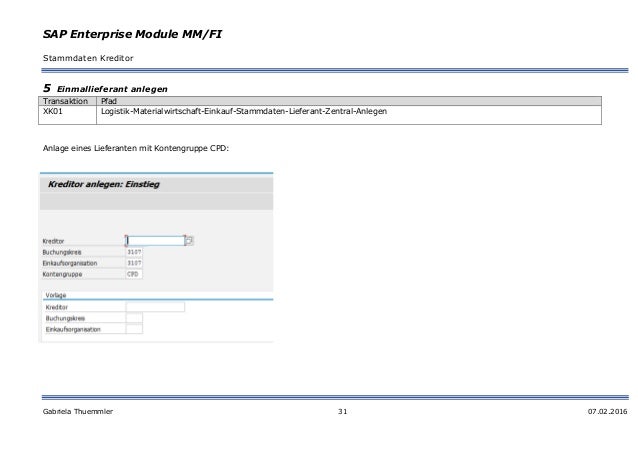Click the Kreditor input field
Image resolution: width=638 pixels, height=452 pixels.
click(155, 241)
